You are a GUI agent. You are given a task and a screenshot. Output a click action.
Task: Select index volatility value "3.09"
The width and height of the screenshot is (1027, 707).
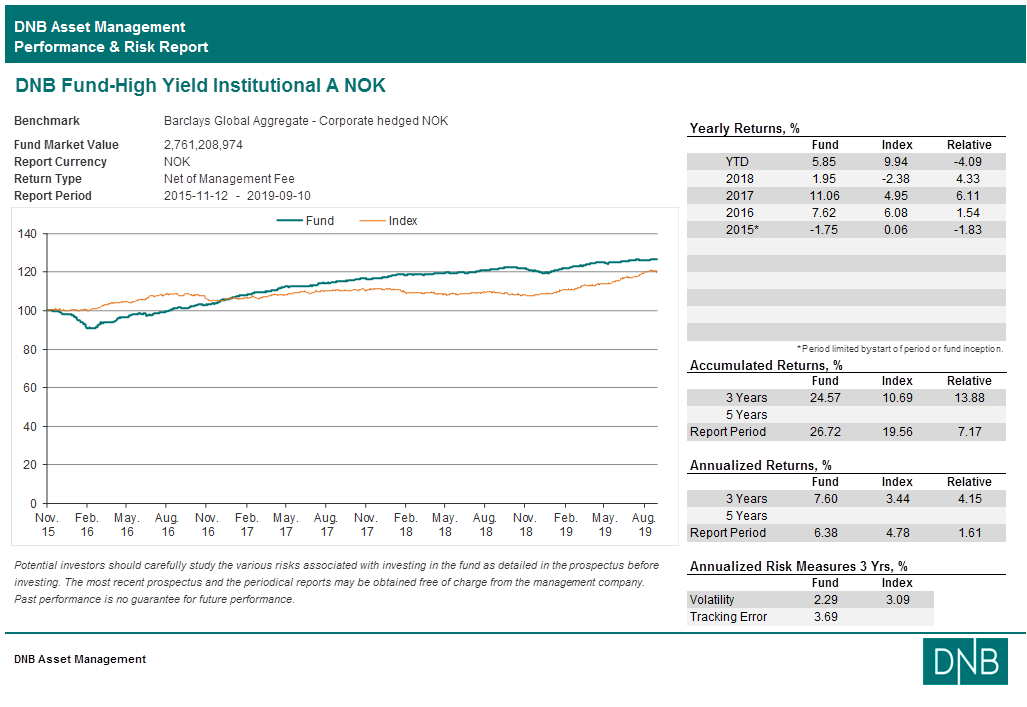[x=897, y=600]
